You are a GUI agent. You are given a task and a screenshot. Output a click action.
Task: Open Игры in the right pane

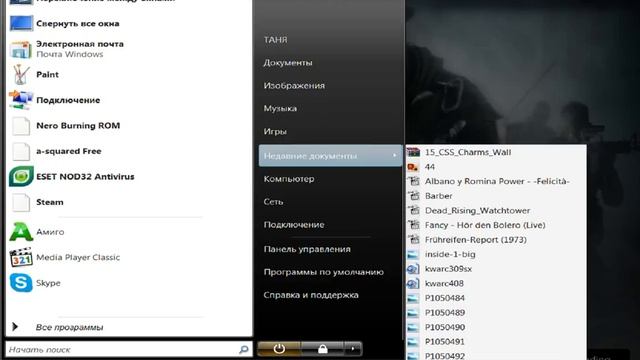275,131
